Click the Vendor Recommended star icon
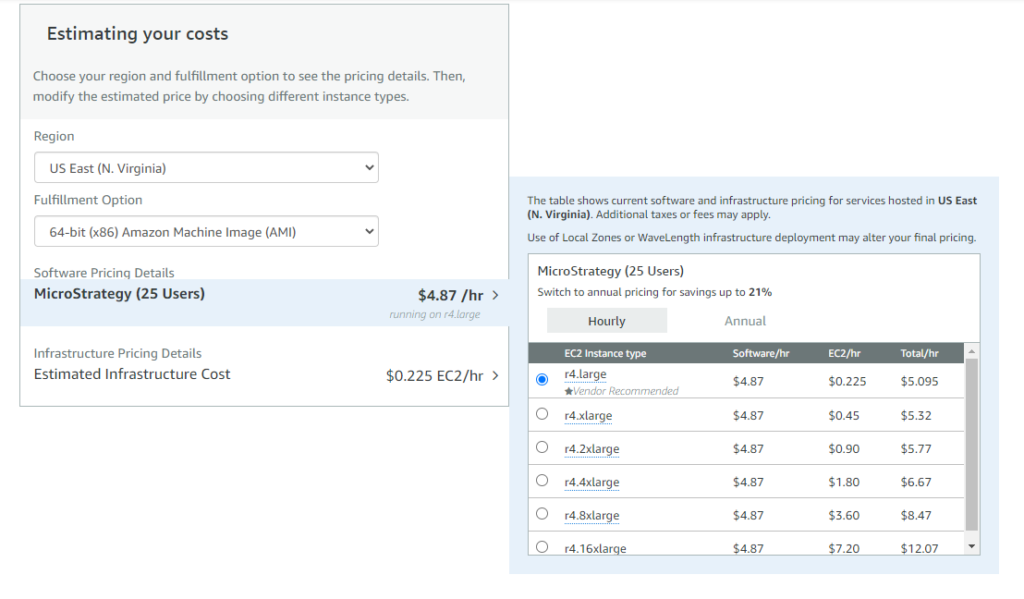Image resolution: width=1024 pixels, height=599 pixels. pos(568,391)
